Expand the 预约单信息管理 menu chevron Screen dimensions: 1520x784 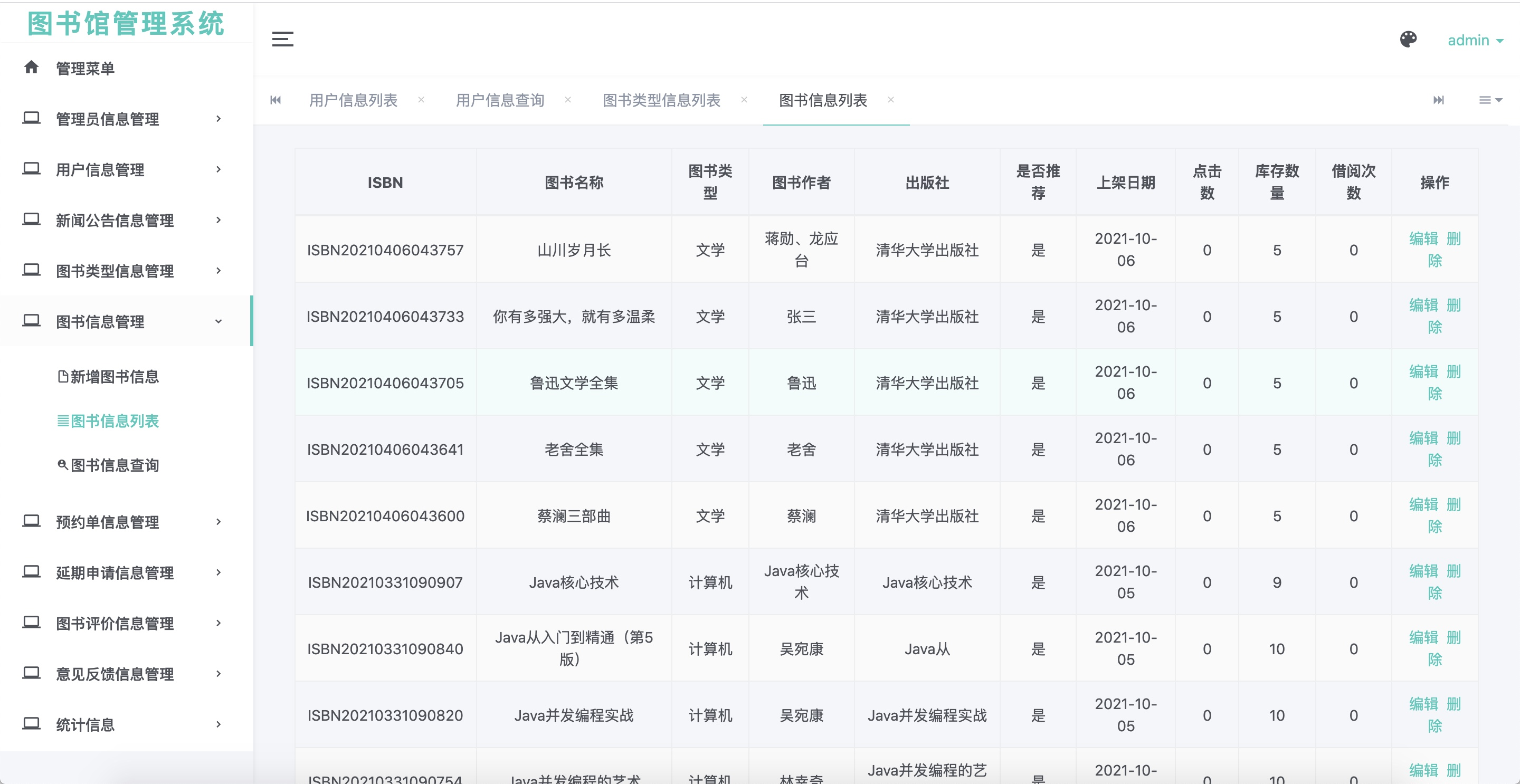(x=219, y=521)
